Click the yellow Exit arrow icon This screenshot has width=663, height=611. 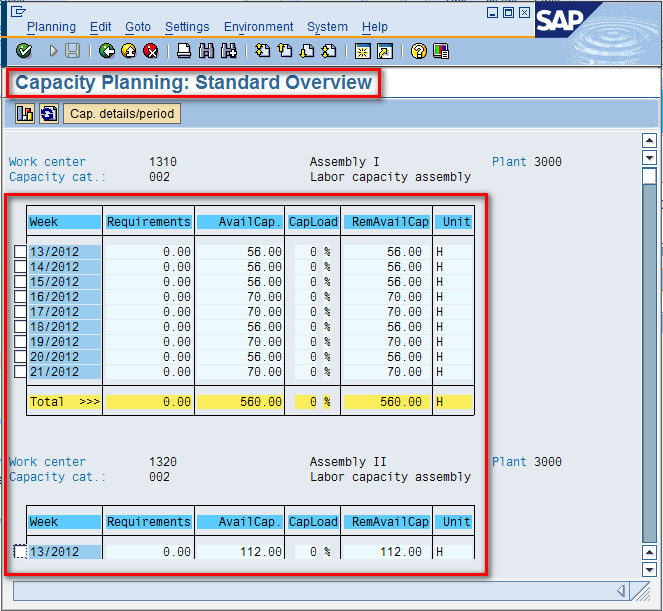pyautogui.click(x=129, y=51)
